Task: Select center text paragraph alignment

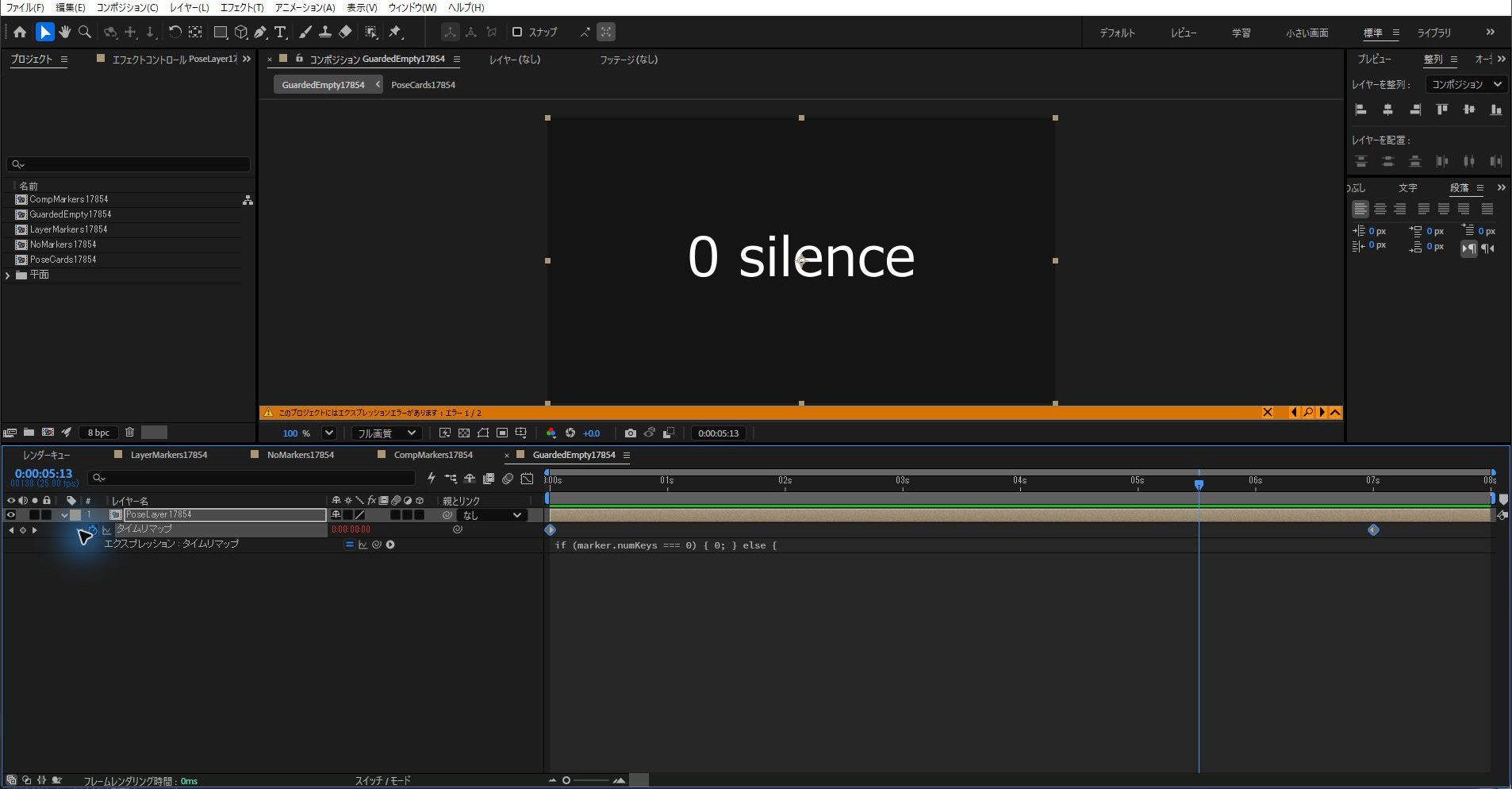Action: click(1380, 209)
